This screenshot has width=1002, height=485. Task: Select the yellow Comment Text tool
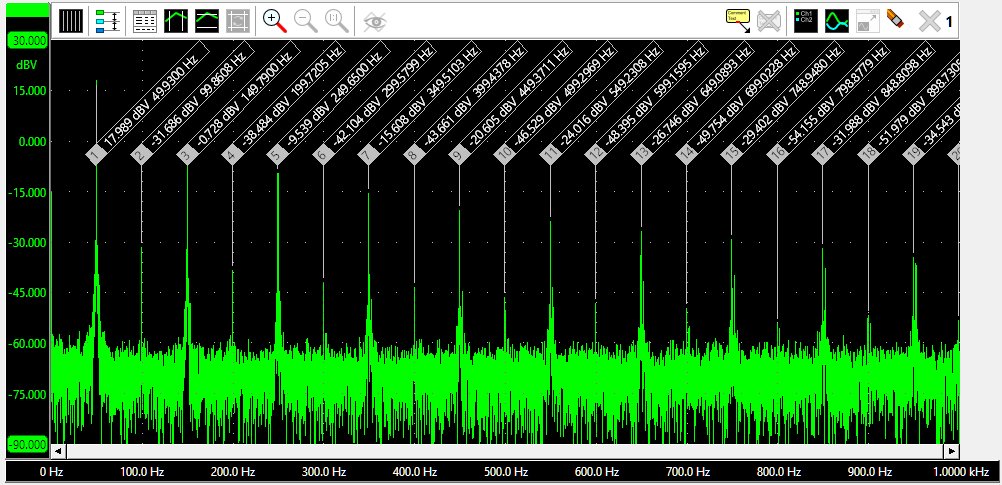pyautogui.click(x=739, y=20)
